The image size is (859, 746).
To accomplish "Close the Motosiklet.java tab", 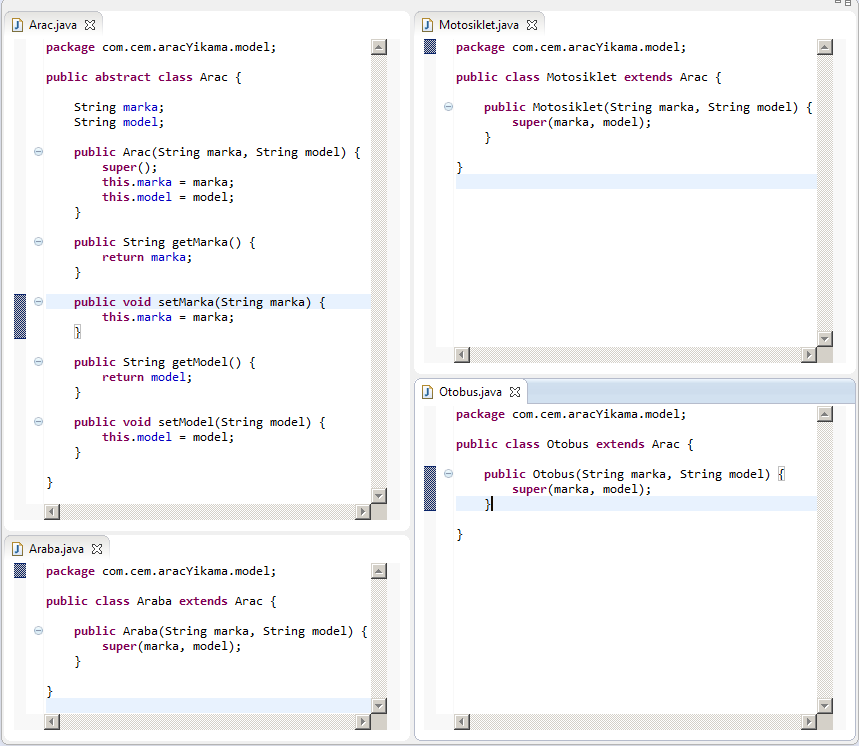I will point(532,24).
